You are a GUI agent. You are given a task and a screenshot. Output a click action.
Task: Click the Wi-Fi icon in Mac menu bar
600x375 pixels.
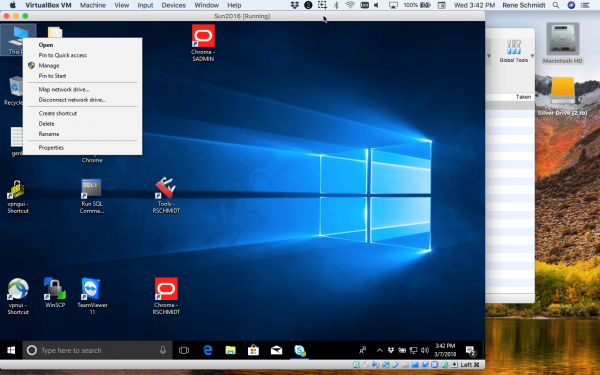(350, 5)
